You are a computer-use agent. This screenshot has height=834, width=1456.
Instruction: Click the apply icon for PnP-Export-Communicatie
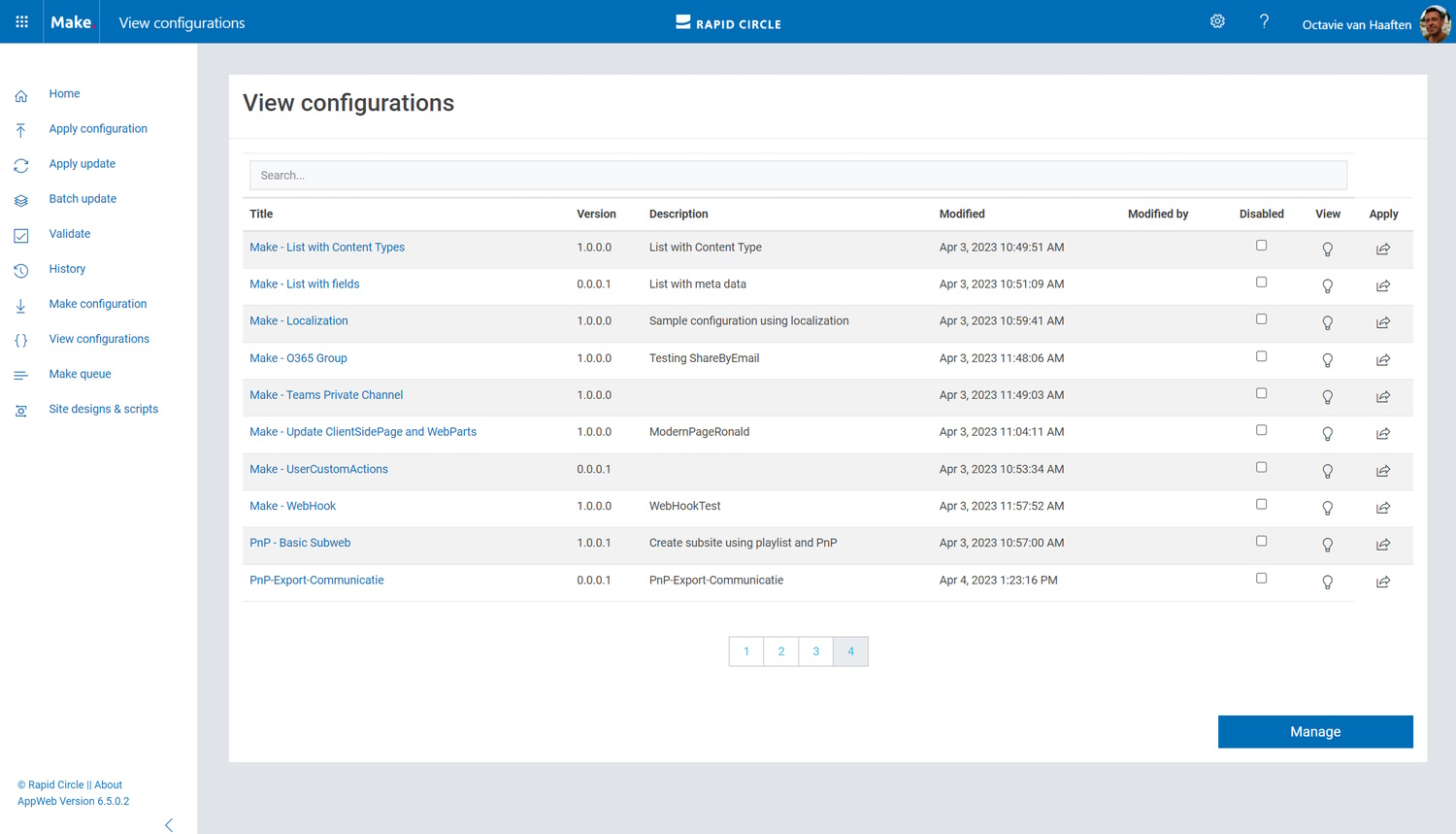(x=1383, y=583)
